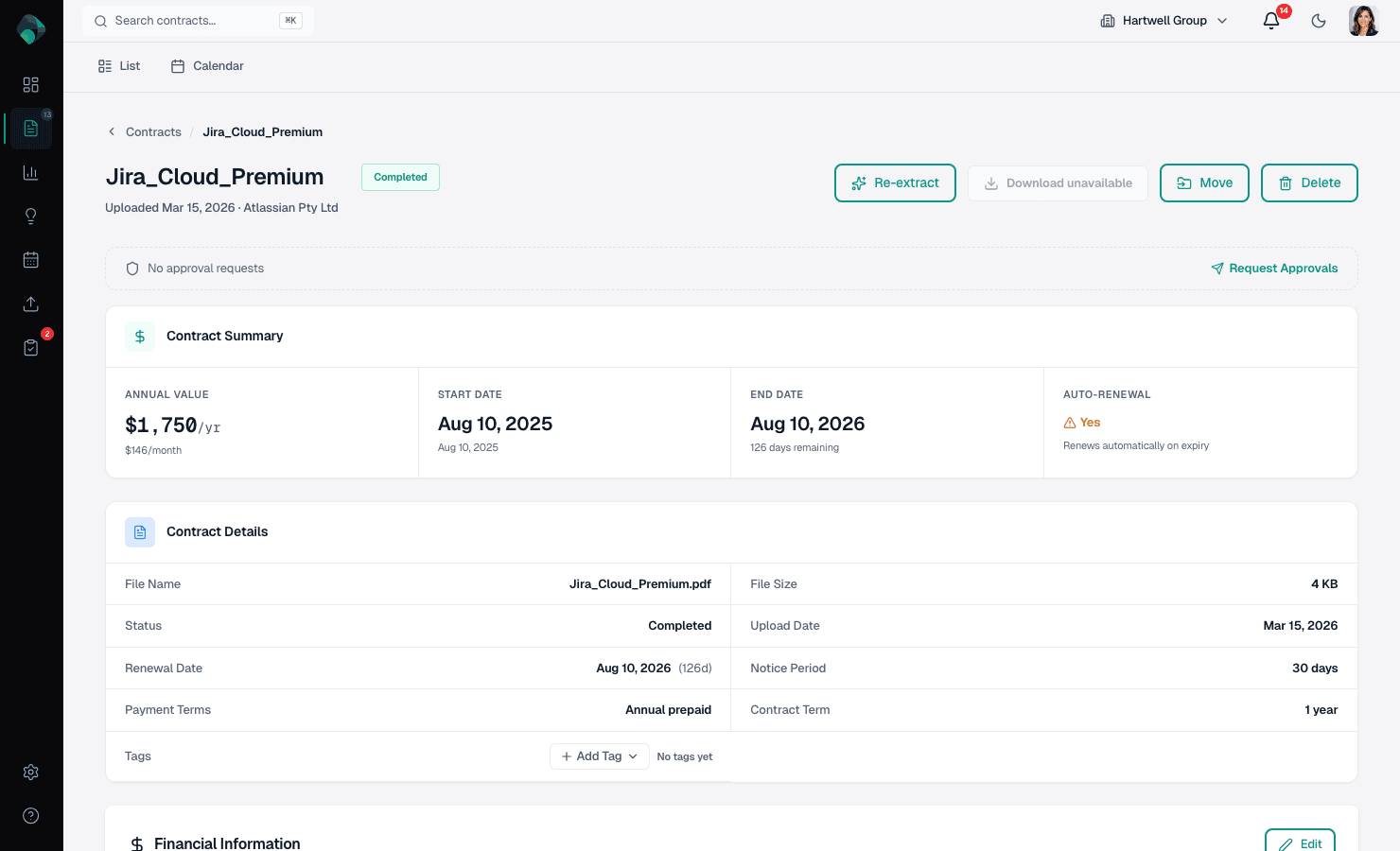This screenshot has width=1400, height=851.
Task: Click the Re-extract button
Action: click(x=895, y=182)
